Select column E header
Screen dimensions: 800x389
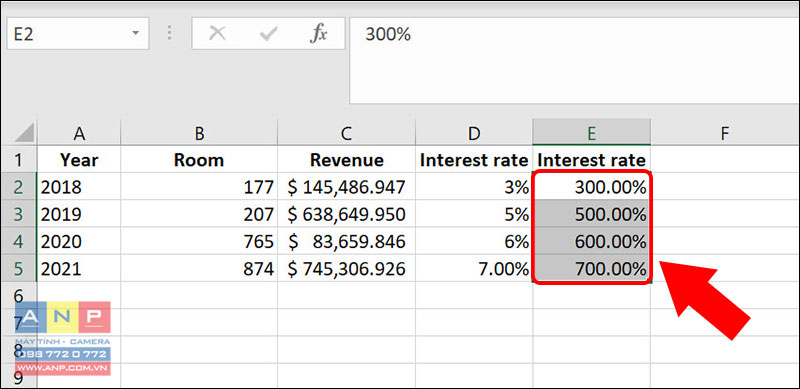[591, 133]
